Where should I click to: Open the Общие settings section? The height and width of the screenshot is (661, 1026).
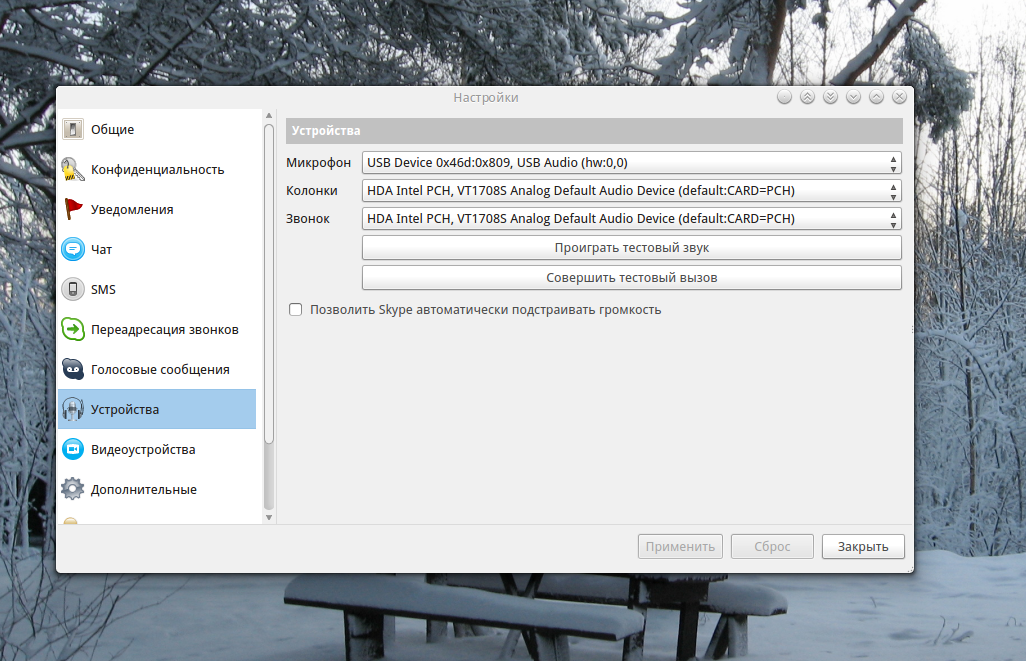click(x=157, y=129)
